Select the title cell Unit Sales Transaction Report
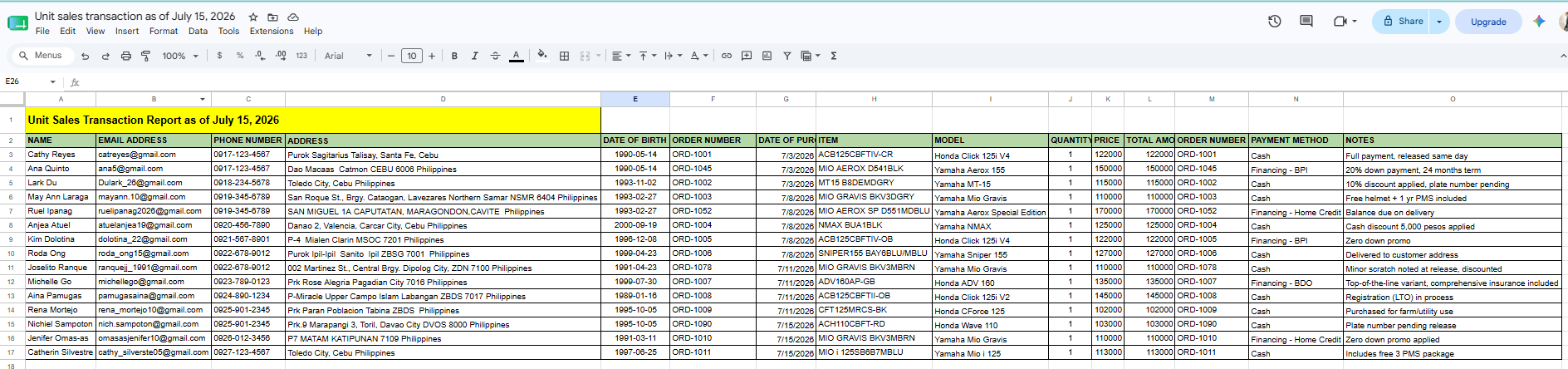This screenshot has height=369, width=1568. (313, 120)
